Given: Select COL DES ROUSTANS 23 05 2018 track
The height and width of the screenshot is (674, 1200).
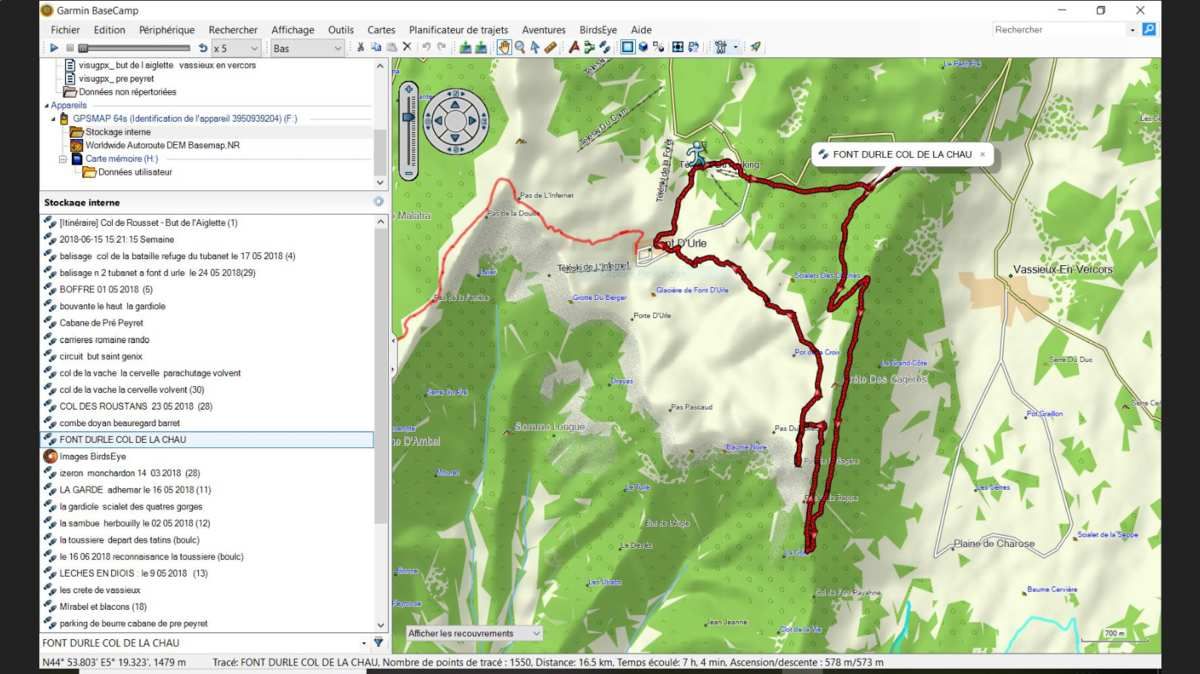Looking at the screenshot, I should pos(136,406).
